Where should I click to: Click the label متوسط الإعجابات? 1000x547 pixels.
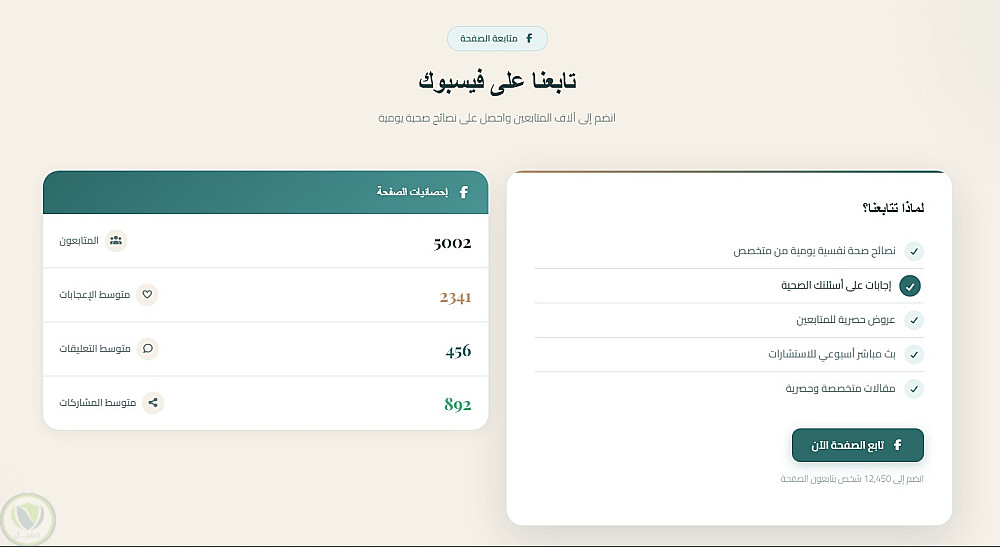tap(94, 295)
